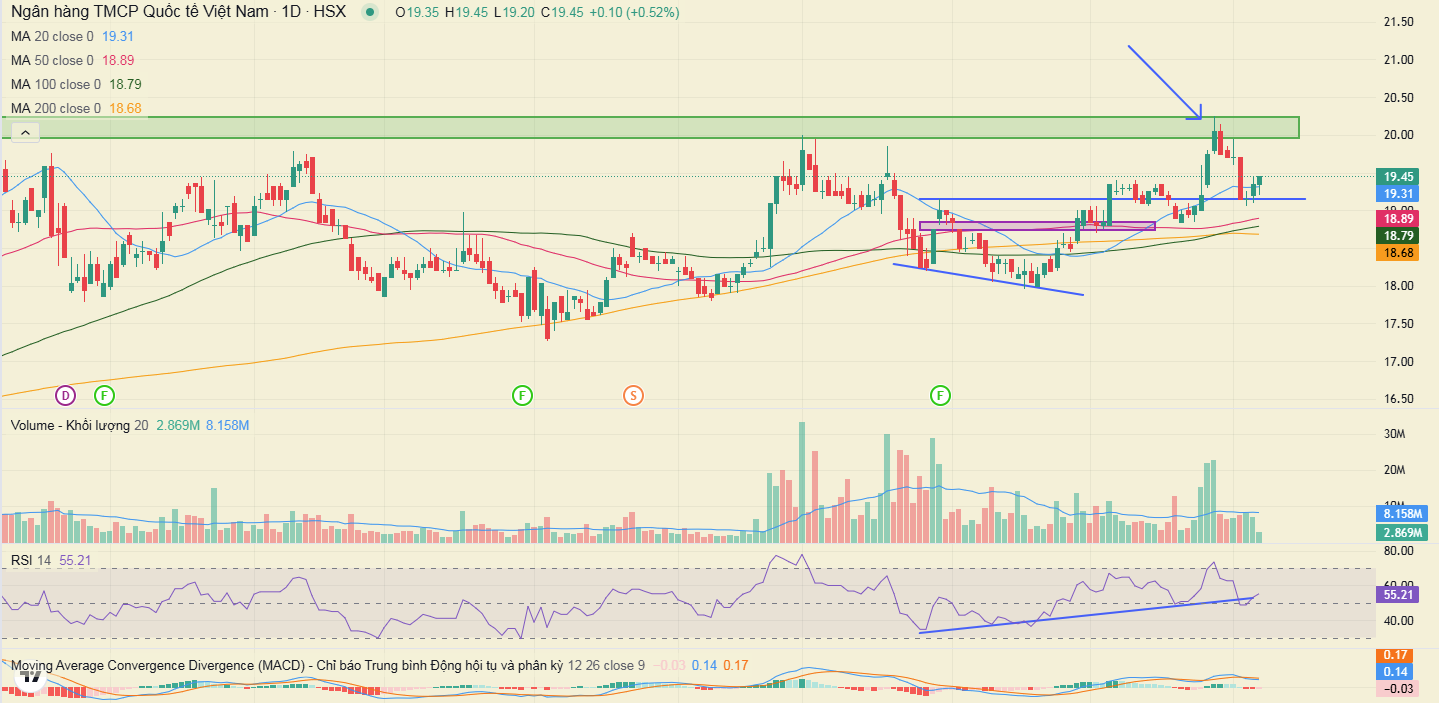1439x703 pixels.
Task: Select the RSI 14 indicator legend
Action: coord(30,560)
